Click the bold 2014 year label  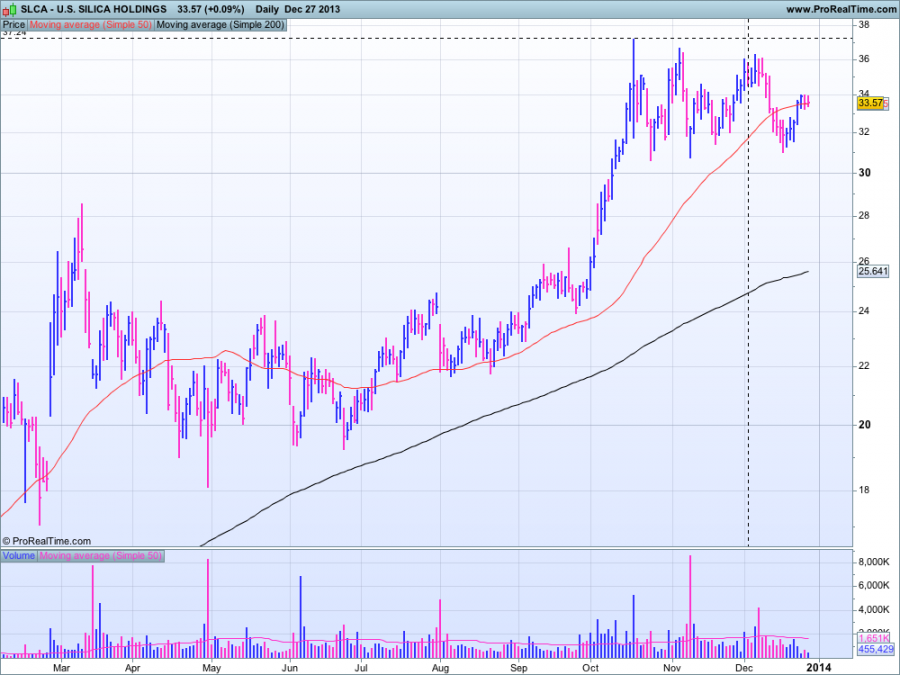(818, 667)
